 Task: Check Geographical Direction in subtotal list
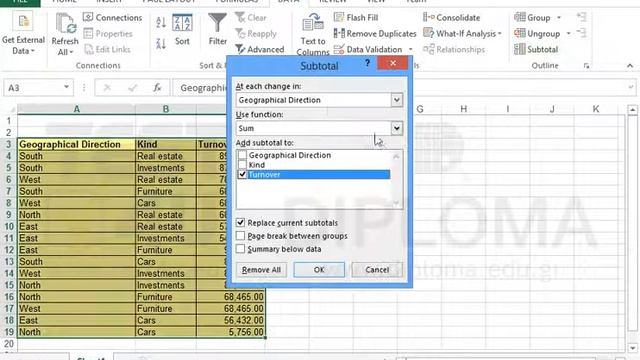[242, 155]
